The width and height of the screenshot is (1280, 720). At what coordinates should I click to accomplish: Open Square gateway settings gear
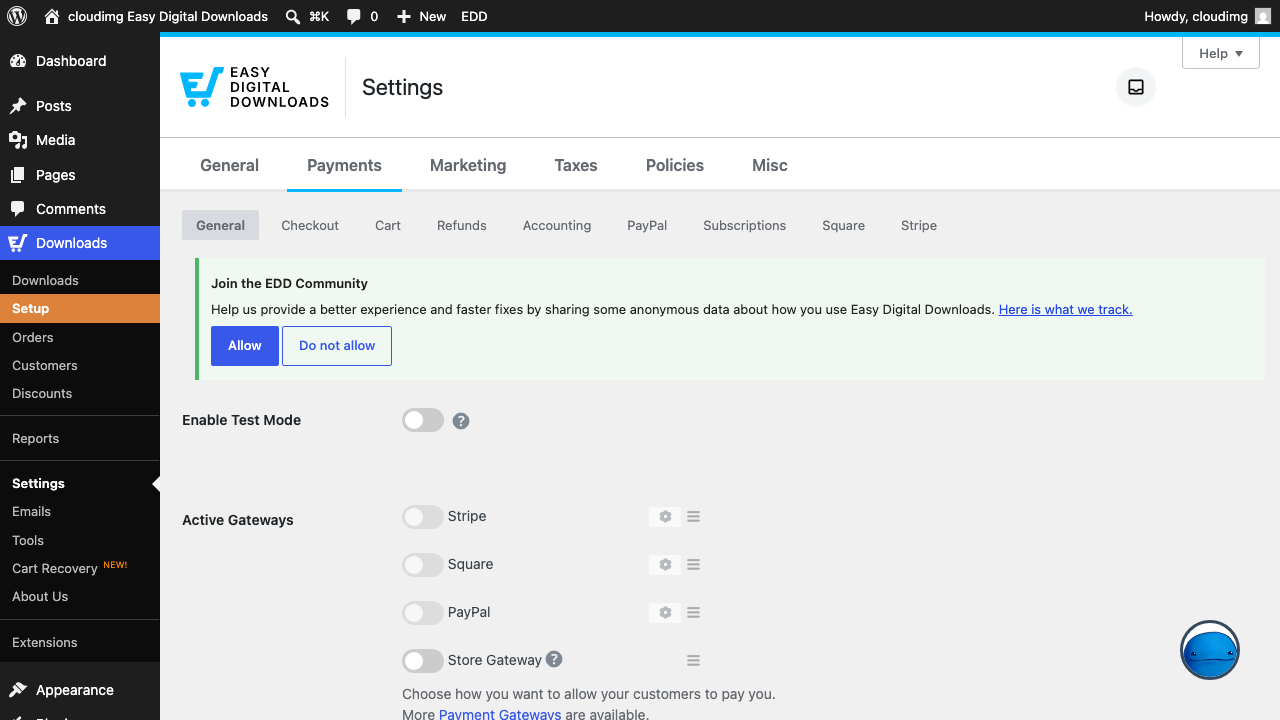tap(665, 565)
